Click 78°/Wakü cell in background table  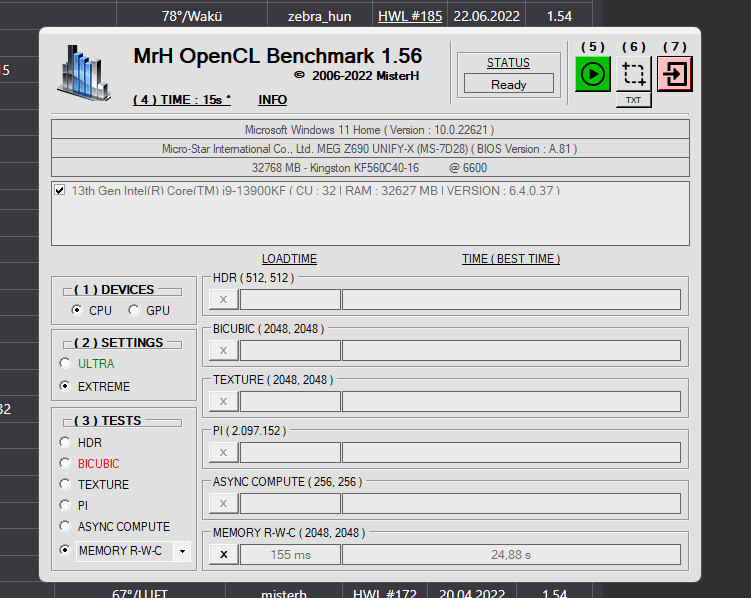pos(192,16)
